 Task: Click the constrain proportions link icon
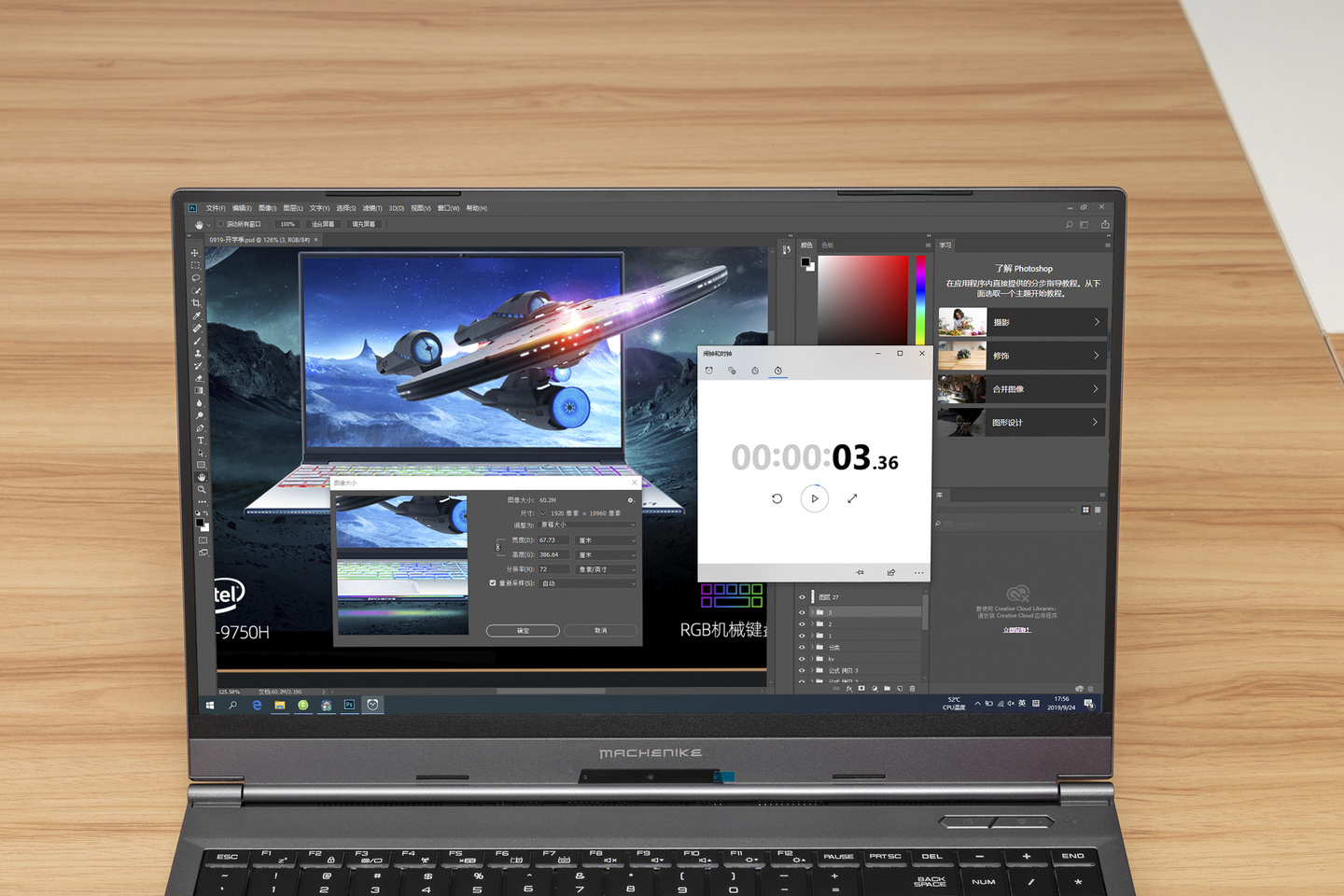[x=497, y=547]
